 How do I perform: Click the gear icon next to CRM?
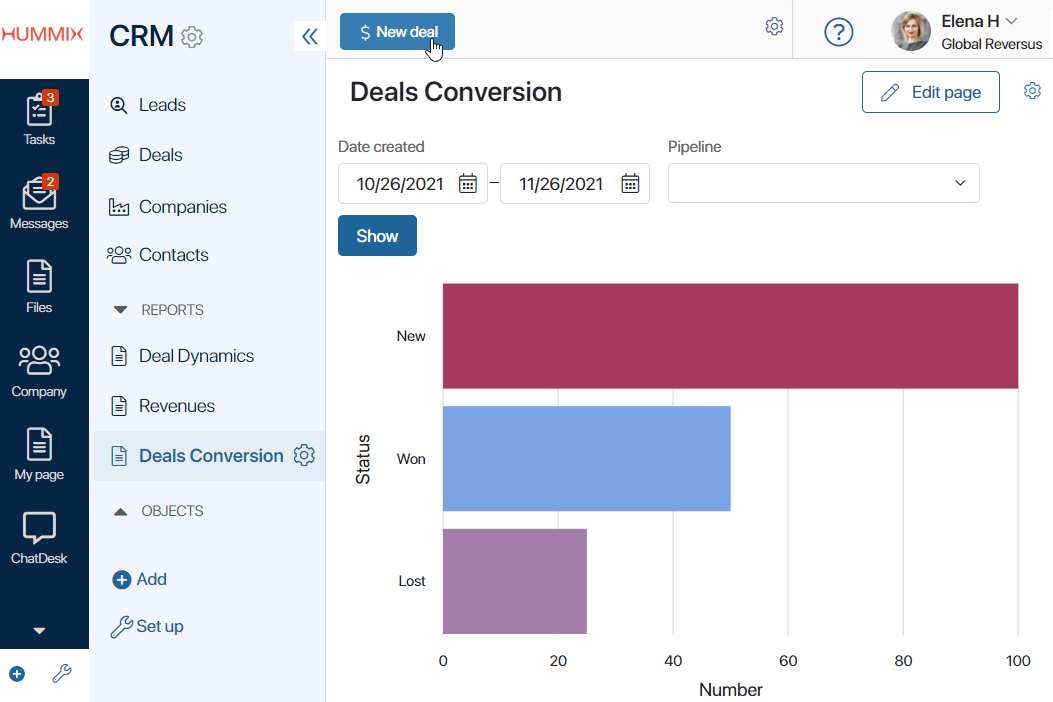192,37
